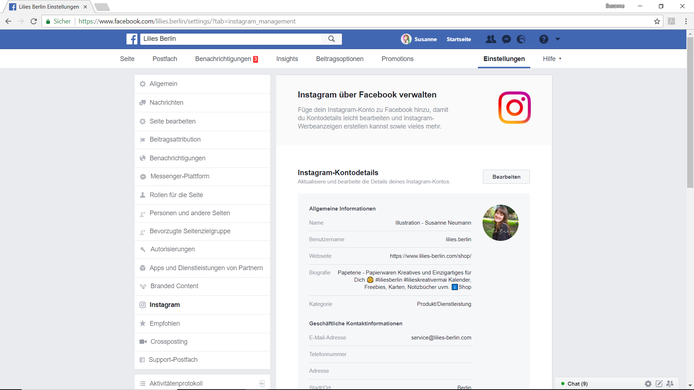Open Autorisierungen settings
The height and width of the screenshot is (390, 694).
coord(202,249)
